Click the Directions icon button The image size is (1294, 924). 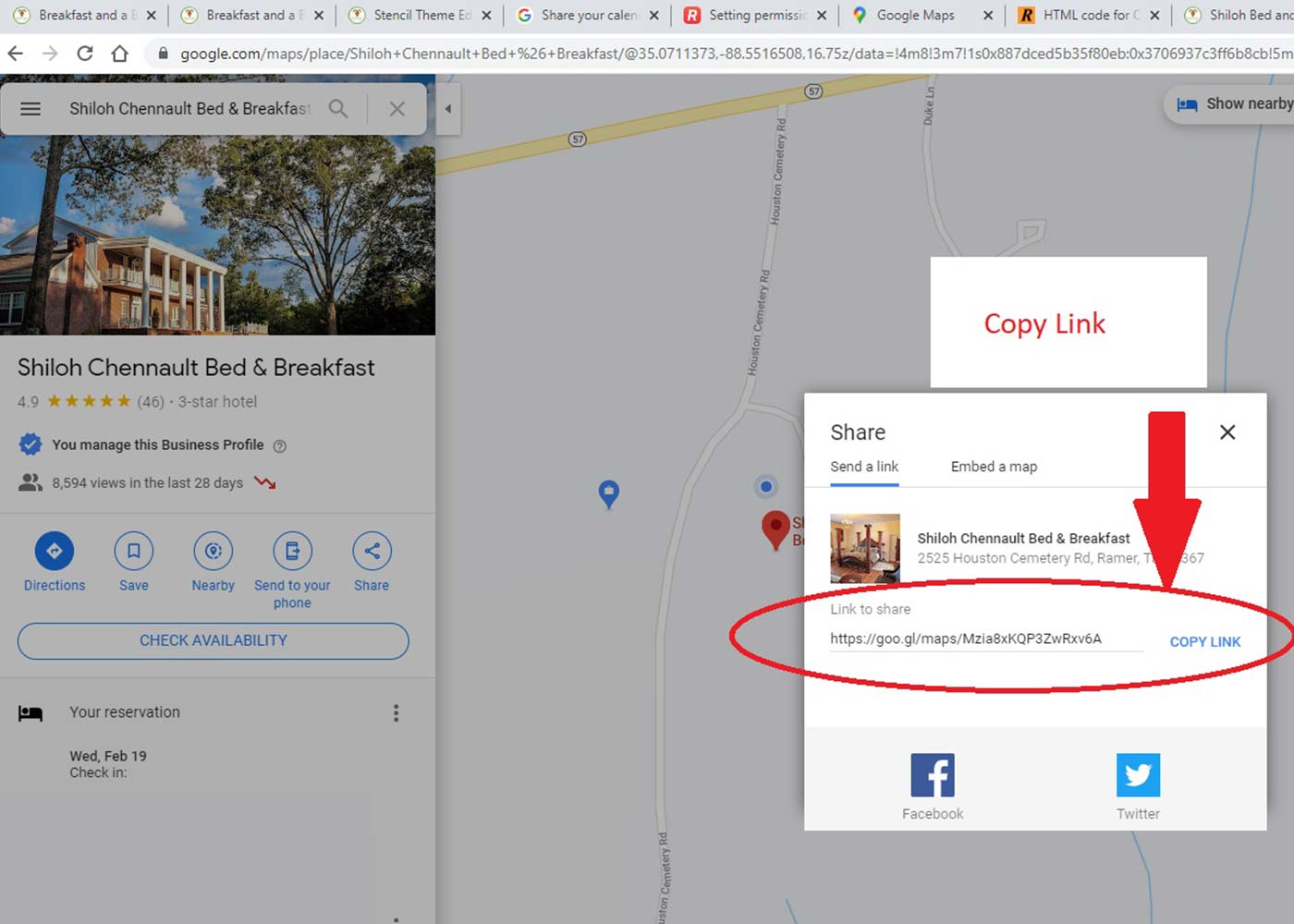tap(55, 552)
